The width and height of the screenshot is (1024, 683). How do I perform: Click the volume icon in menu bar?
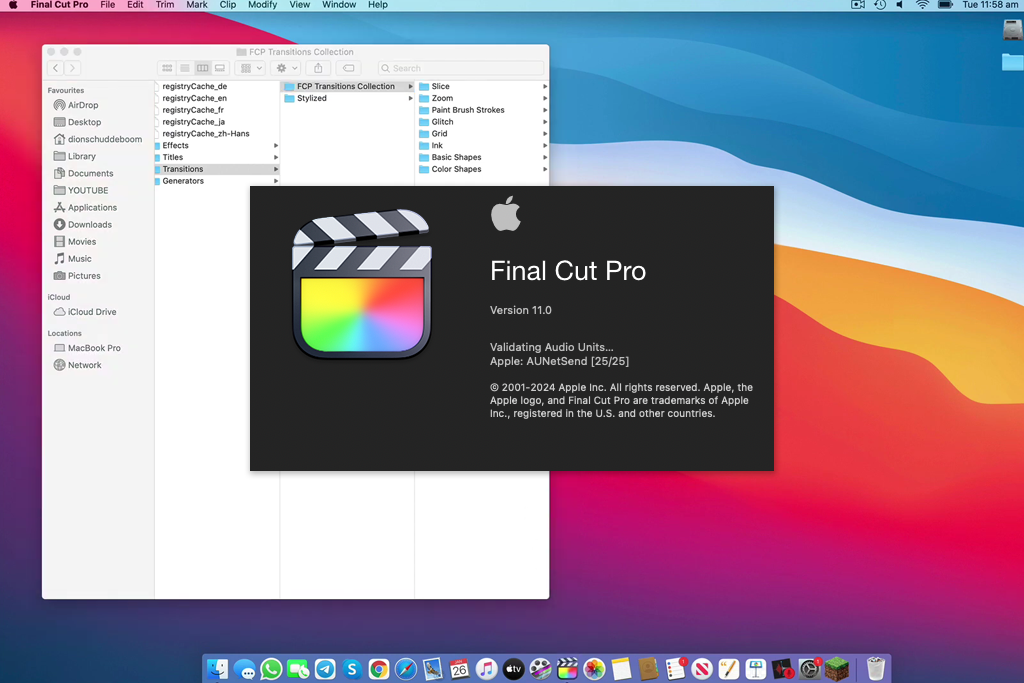900,5
